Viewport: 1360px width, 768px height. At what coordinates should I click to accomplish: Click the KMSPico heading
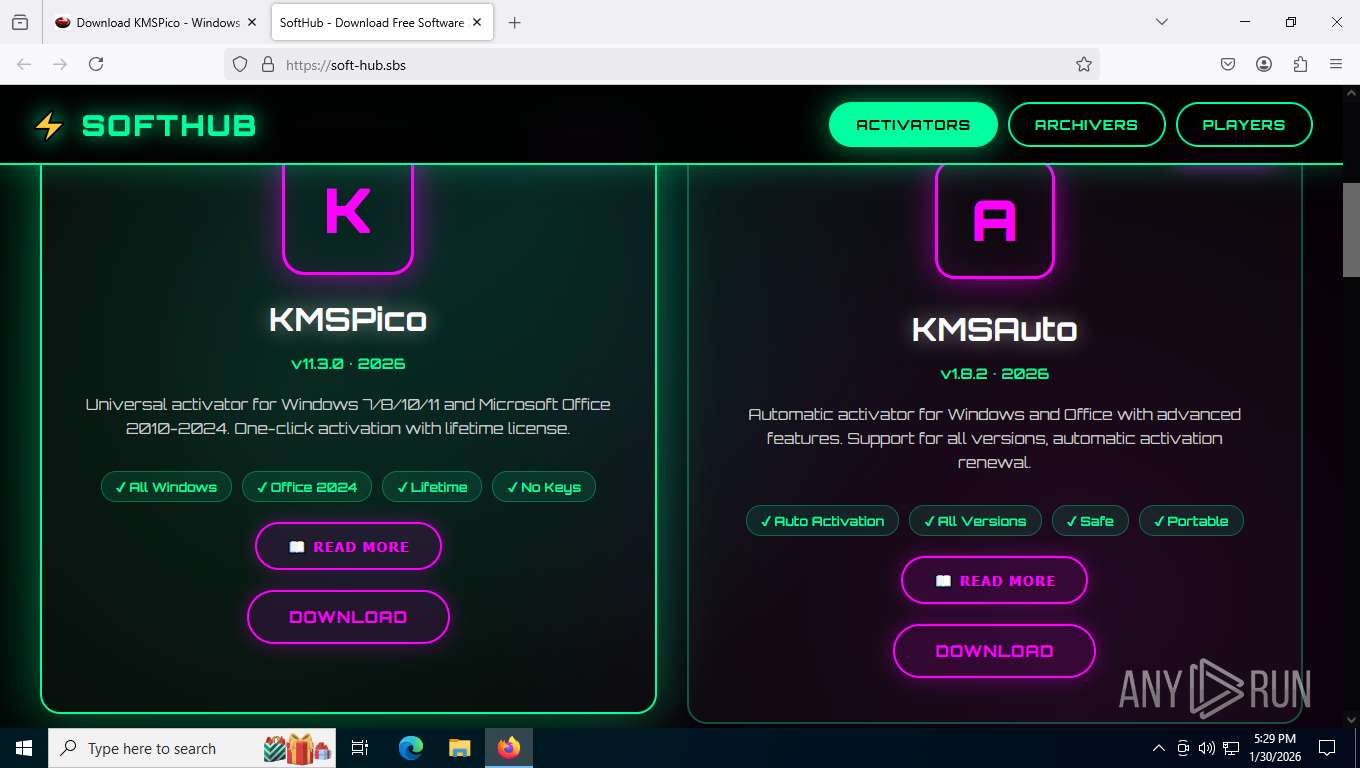348,319
